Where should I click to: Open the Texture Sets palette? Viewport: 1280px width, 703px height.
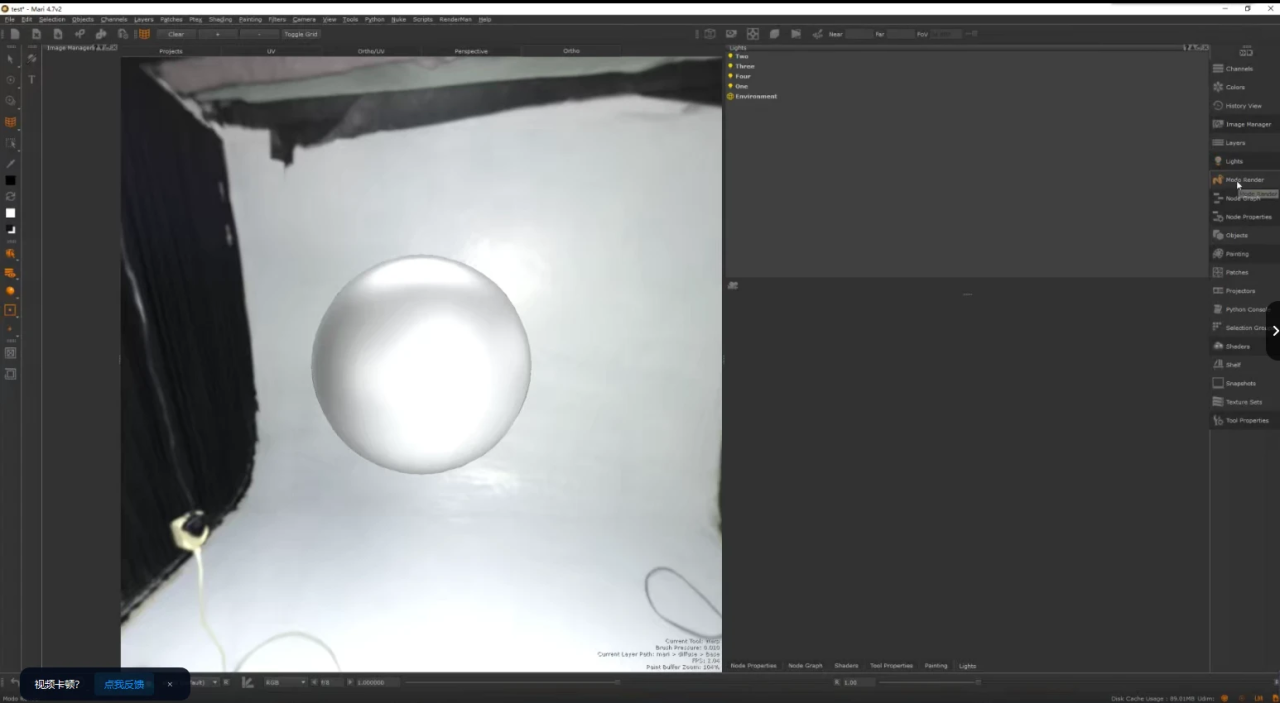tap(1243, 402)
